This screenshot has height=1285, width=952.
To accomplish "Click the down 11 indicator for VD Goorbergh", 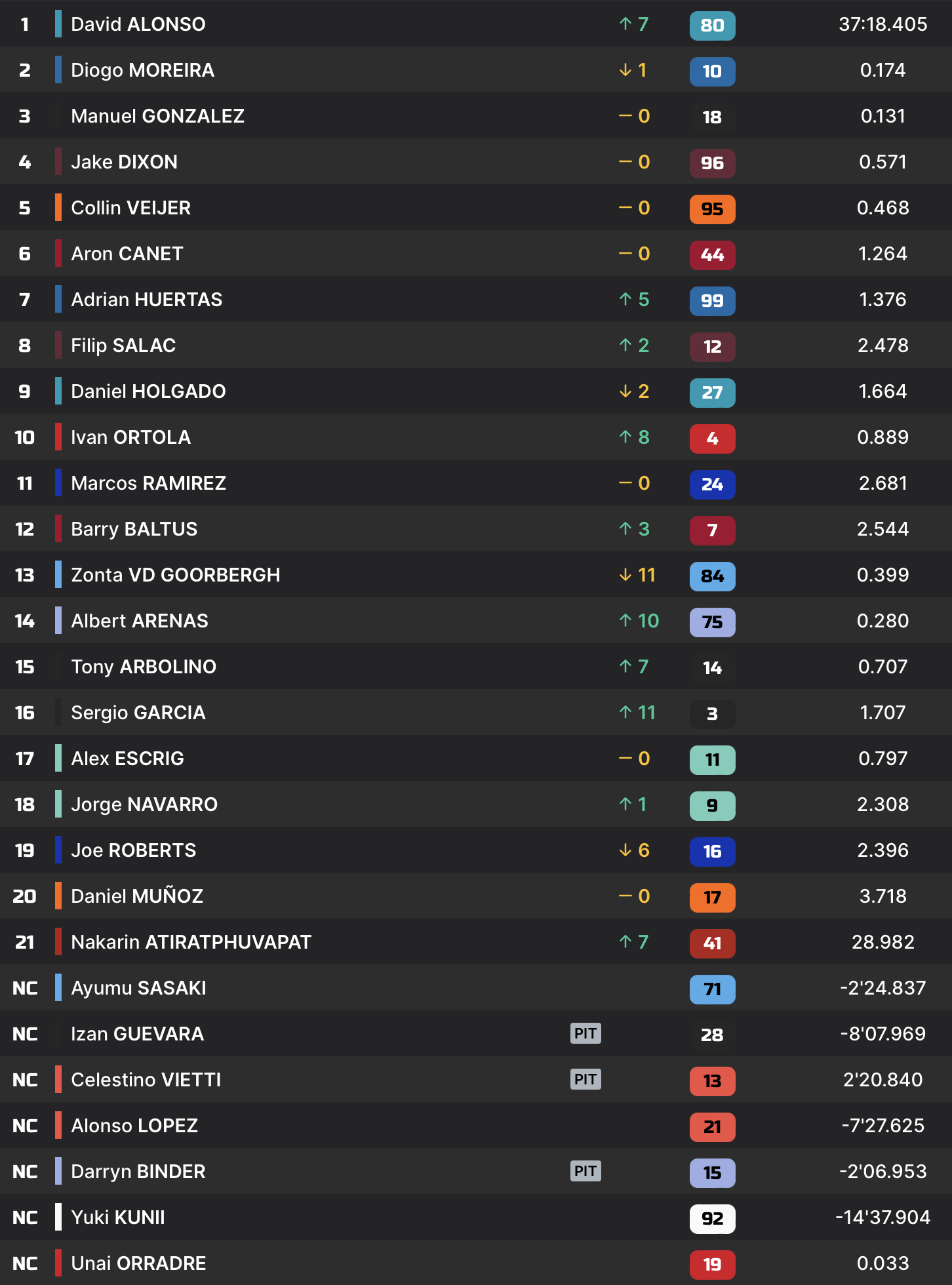I will (637, 575).
